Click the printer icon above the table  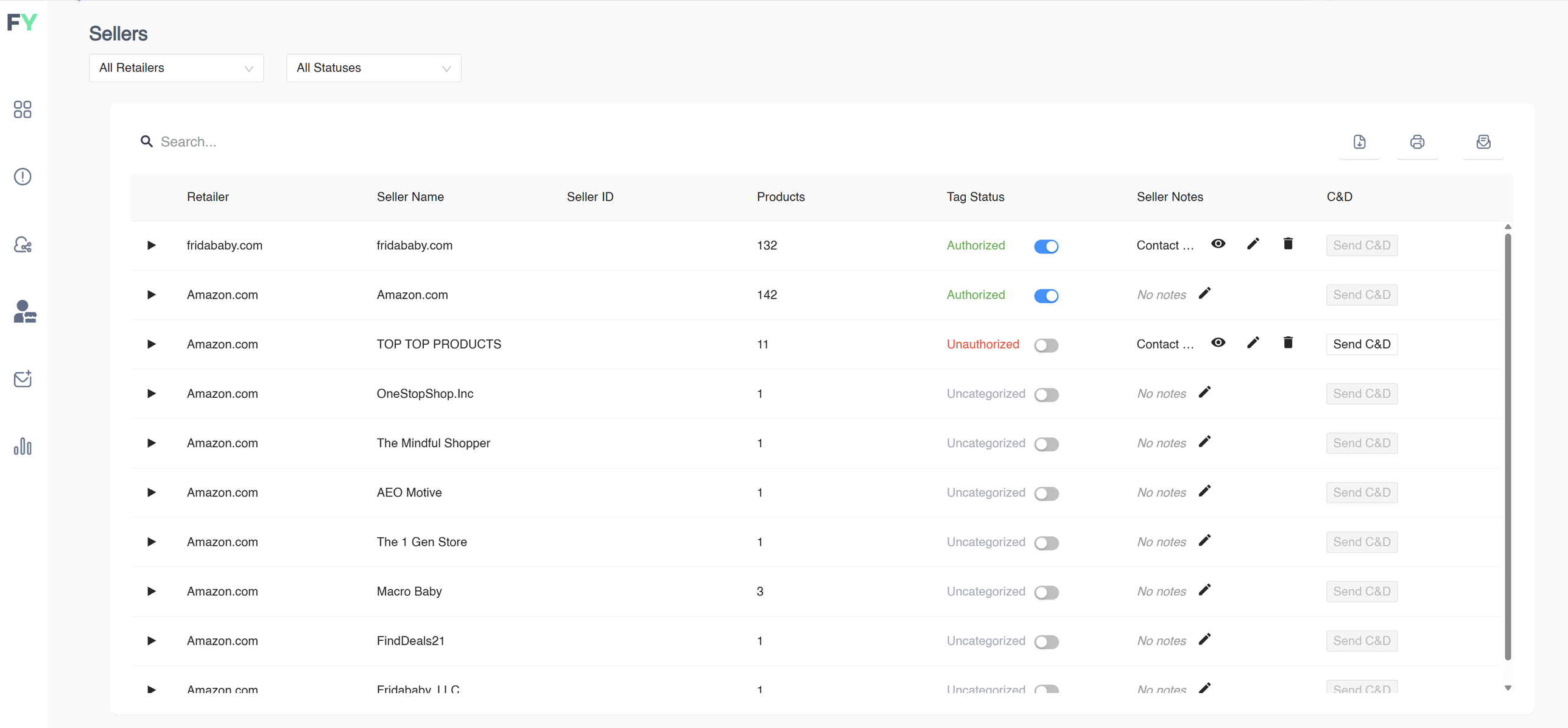(x=1417, y=142)
